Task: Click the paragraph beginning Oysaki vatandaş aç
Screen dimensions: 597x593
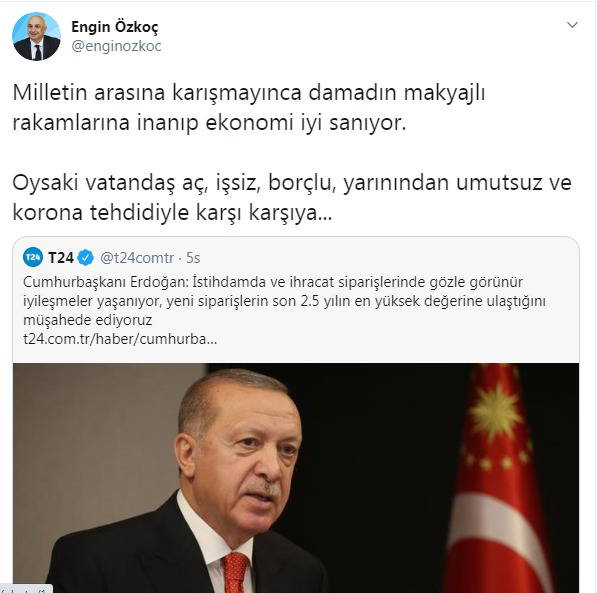Action: [292, 198]
